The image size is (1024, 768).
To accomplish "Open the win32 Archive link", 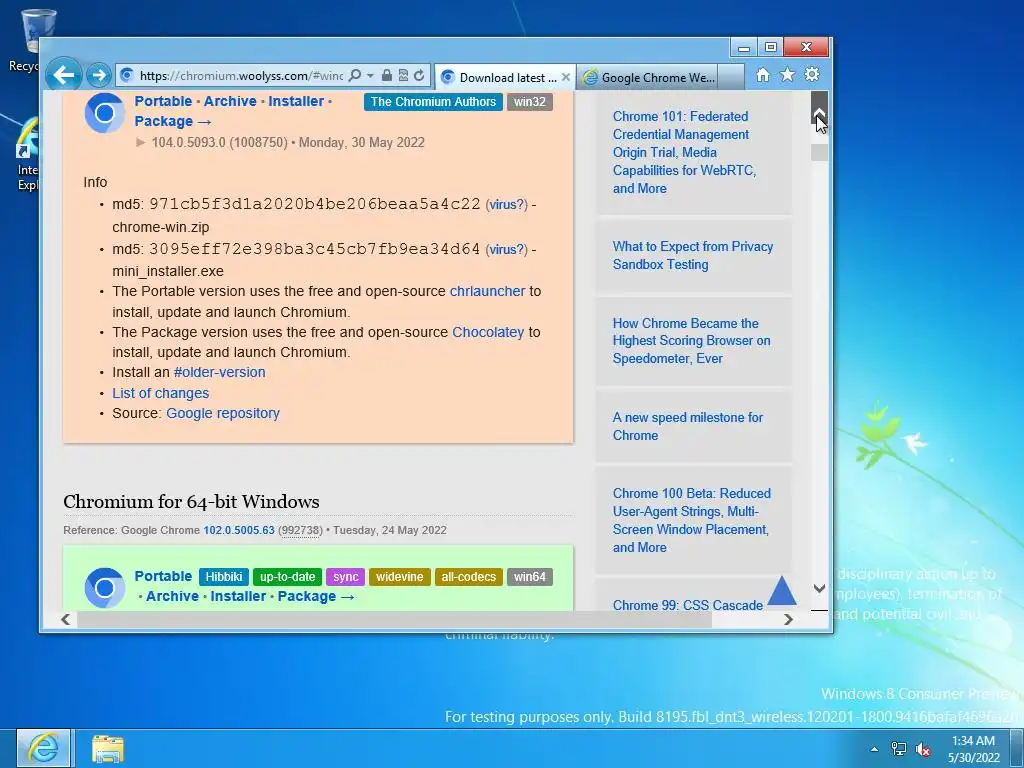I will tap(230, 101).
